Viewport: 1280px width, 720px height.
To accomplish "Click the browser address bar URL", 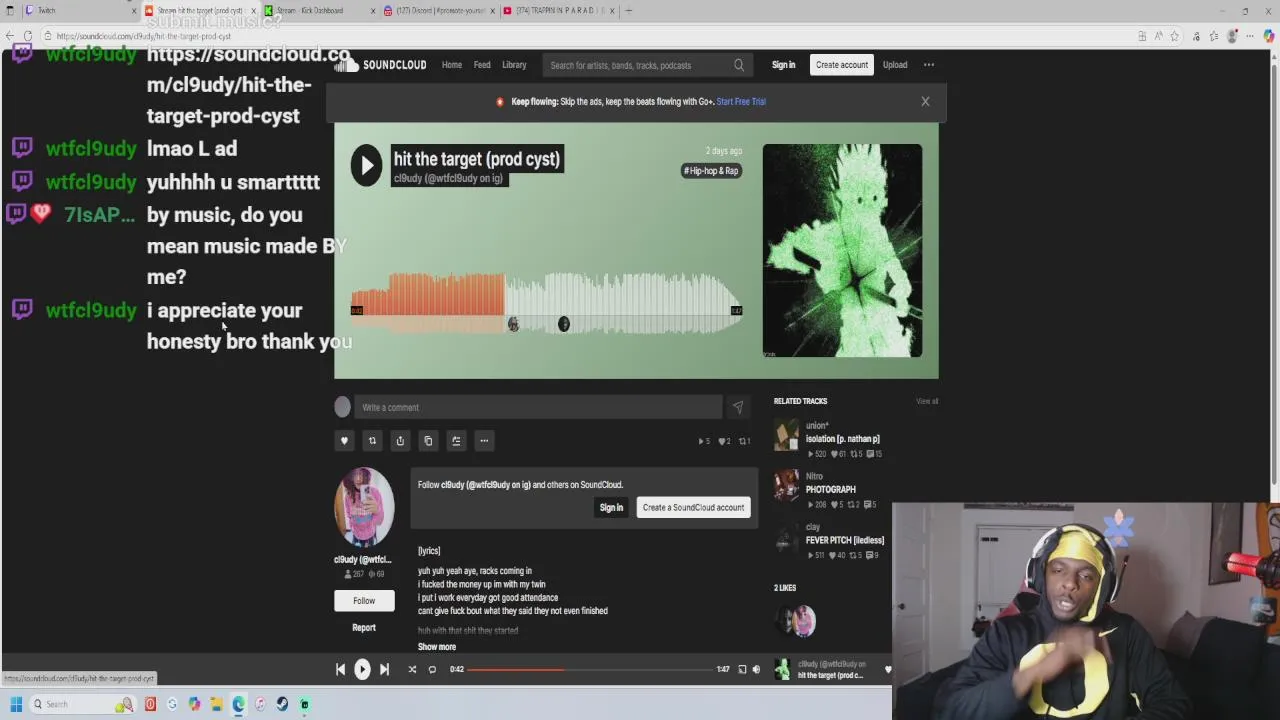I will 144,36.
